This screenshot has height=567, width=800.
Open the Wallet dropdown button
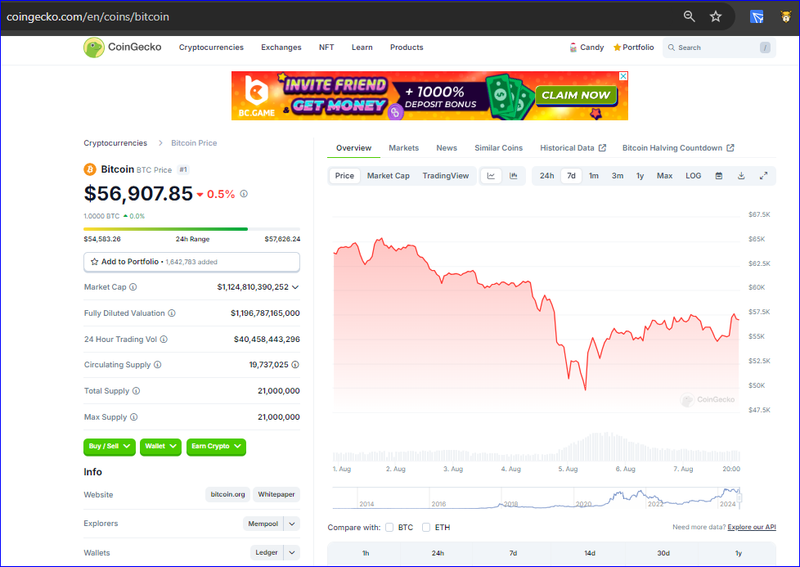click(161, 447)
